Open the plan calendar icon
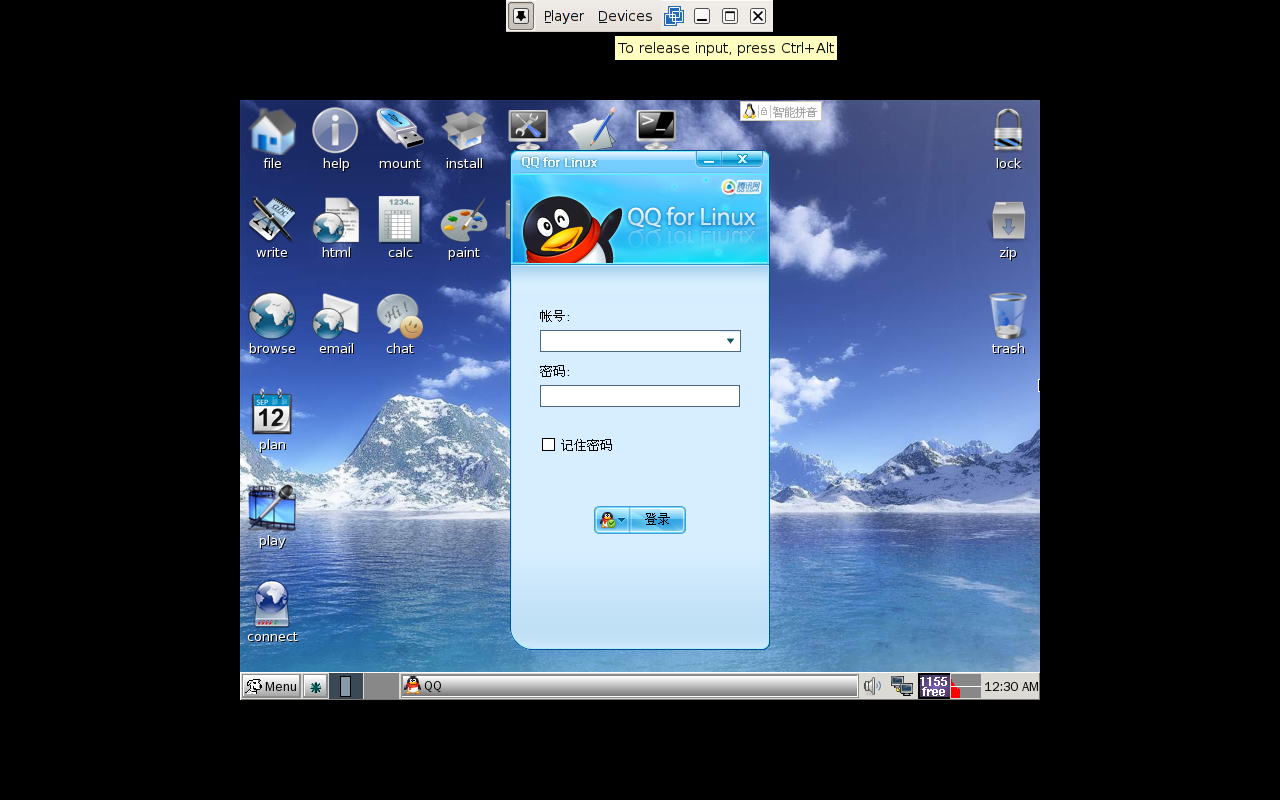 tap(272, 413)
